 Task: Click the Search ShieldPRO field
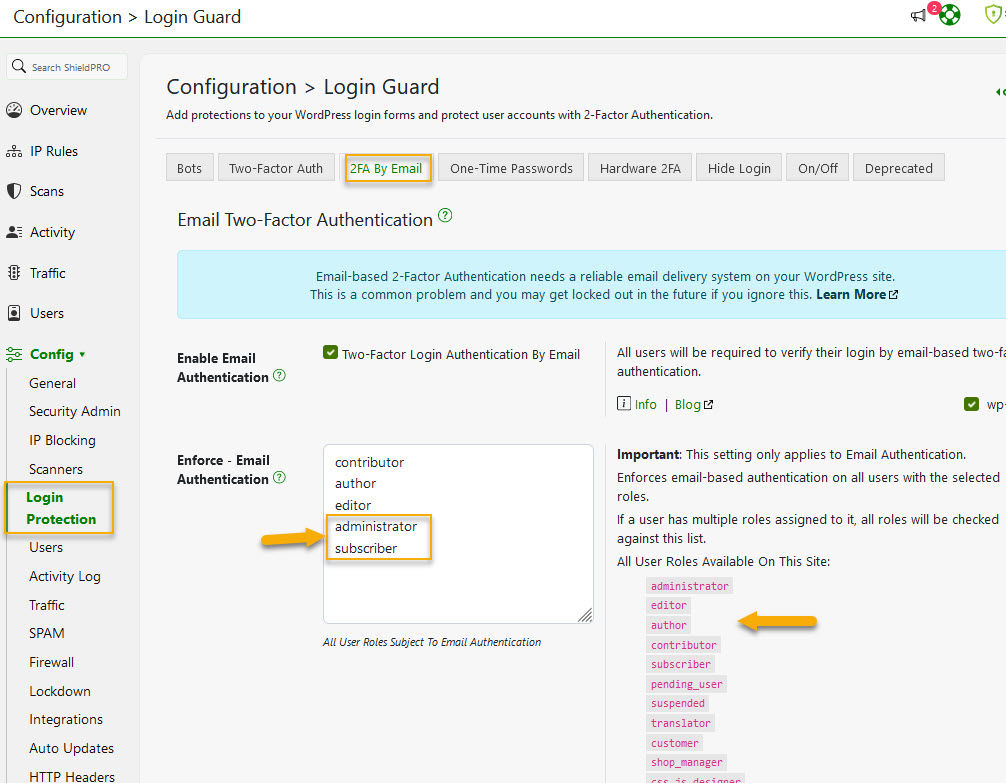[67, 67]
